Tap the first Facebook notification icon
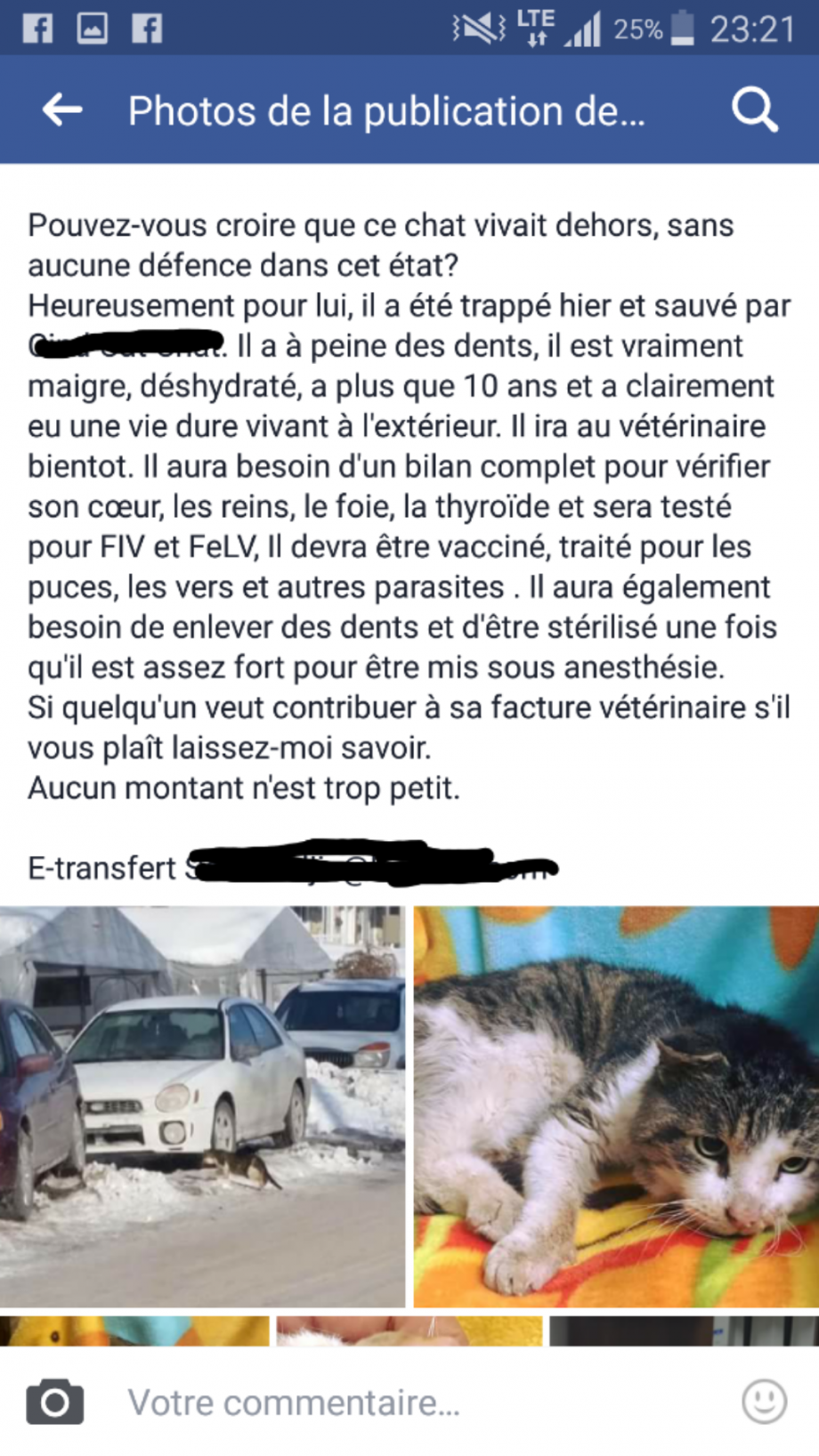Image resolution: width=819 pixels, height=1456 pixels. pyautogui.click(x=37, y=28)
